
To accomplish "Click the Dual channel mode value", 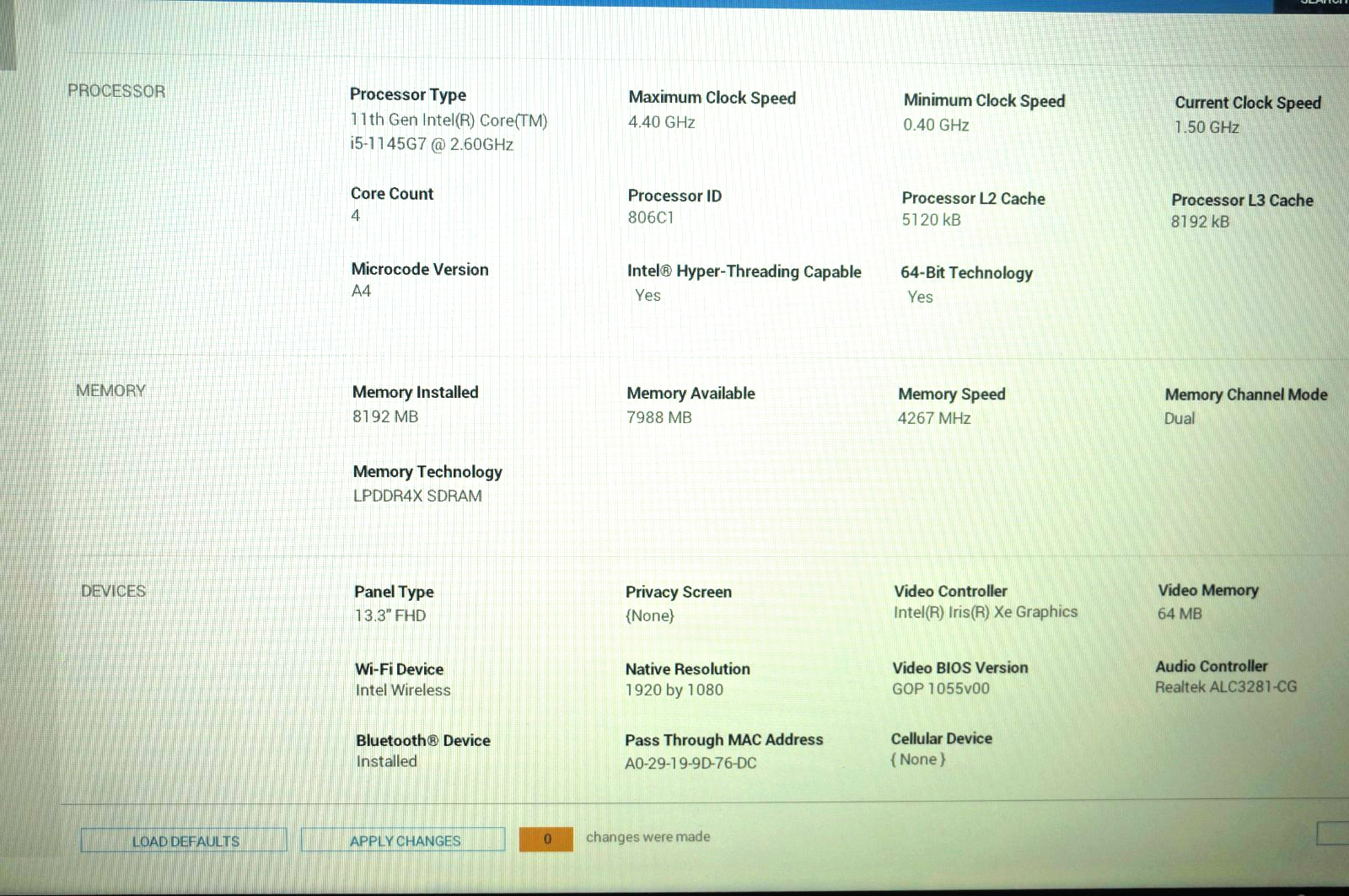I will click(x=1180, y=419).
